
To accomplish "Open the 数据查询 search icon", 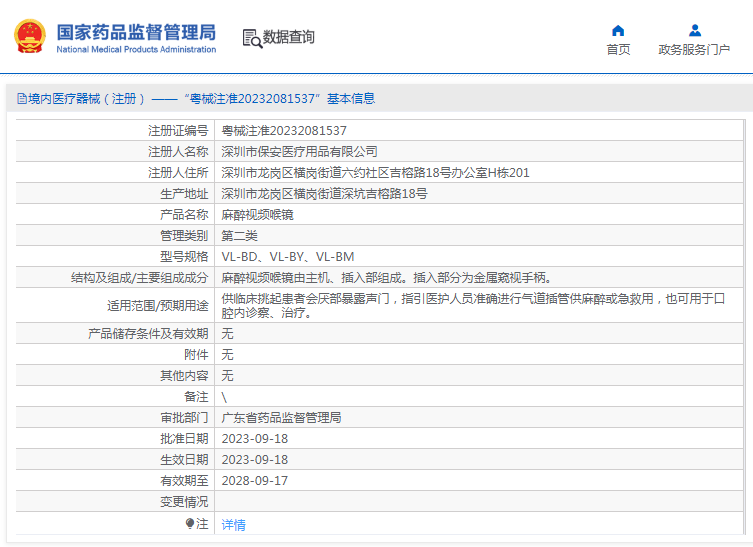I will tap(252, 38).
